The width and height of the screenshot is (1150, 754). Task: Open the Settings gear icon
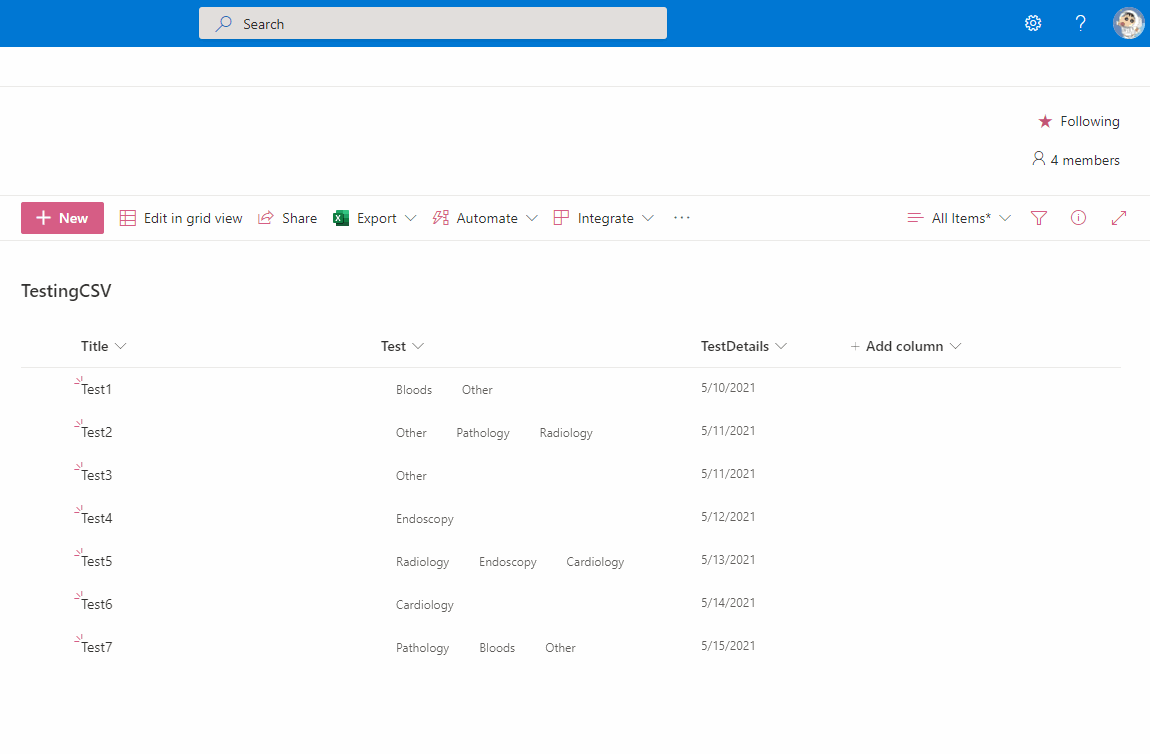click(x=1033, y=23)
